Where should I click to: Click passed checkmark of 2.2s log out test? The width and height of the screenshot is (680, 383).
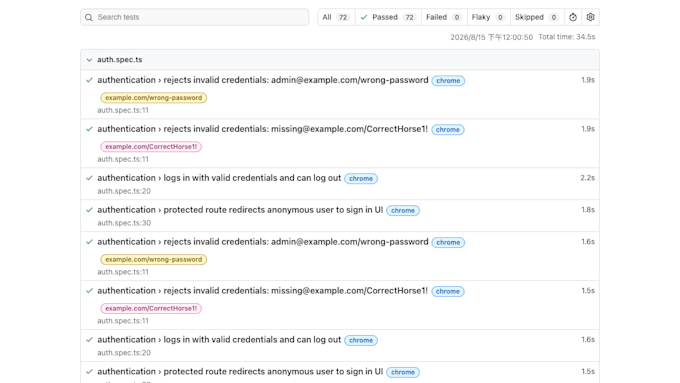click(x=89, y=178)
